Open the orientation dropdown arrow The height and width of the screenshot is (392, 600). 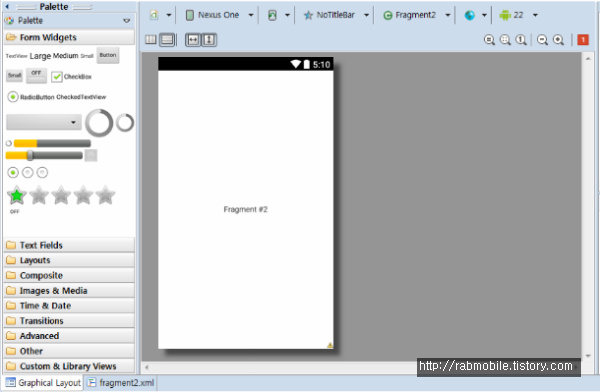click(287, 15)
